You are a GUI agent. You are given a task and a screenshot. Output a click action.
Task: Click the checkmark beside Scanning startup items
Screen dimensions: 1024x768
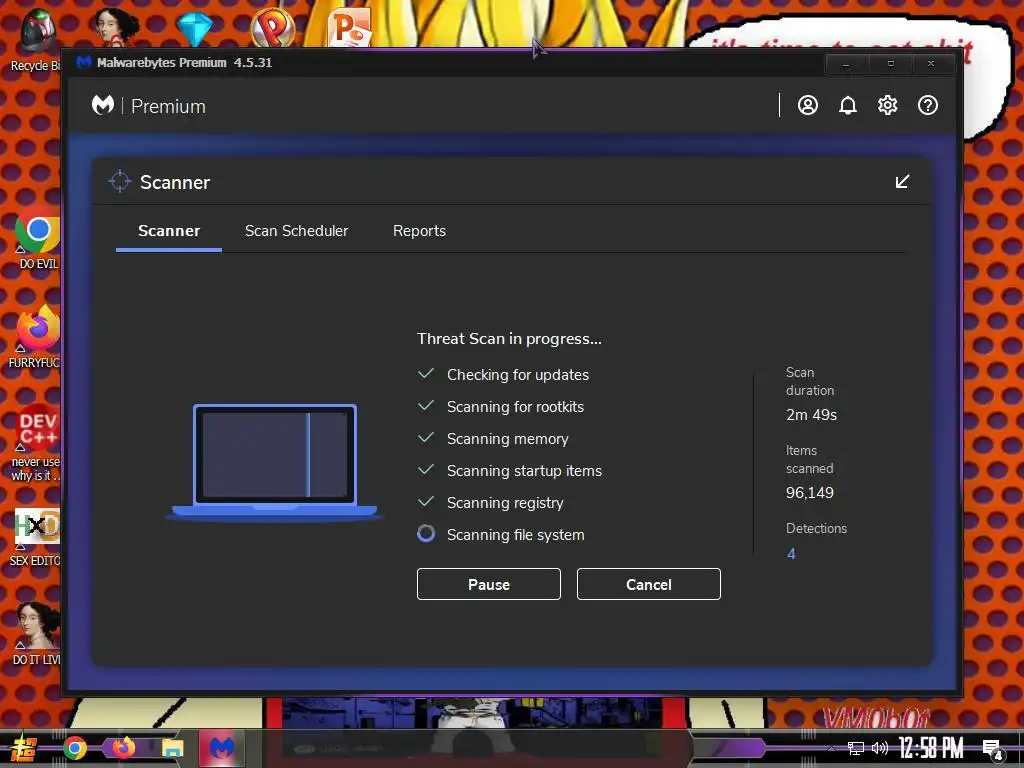pyautogui.click(x=426, y=470)
